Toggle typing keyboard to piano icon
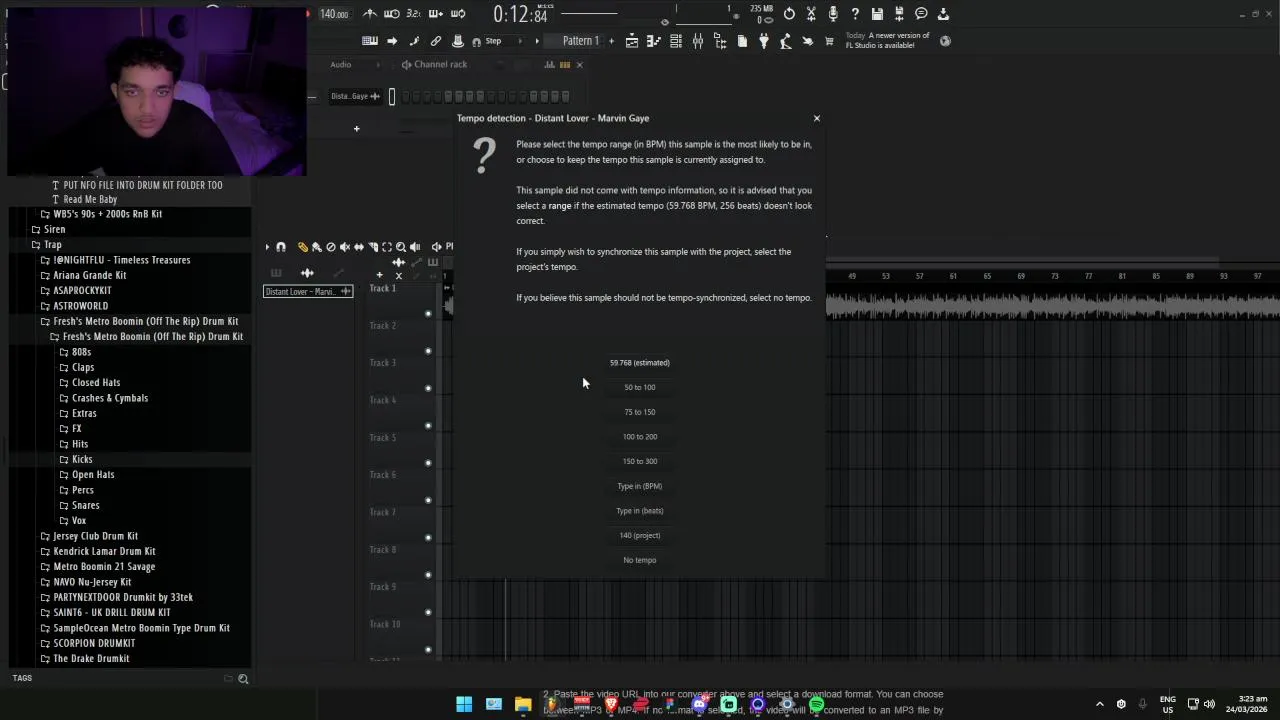 [370, 41]
